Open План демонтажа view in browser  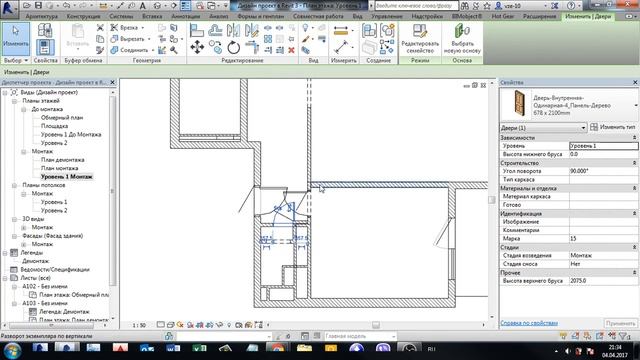62,160
